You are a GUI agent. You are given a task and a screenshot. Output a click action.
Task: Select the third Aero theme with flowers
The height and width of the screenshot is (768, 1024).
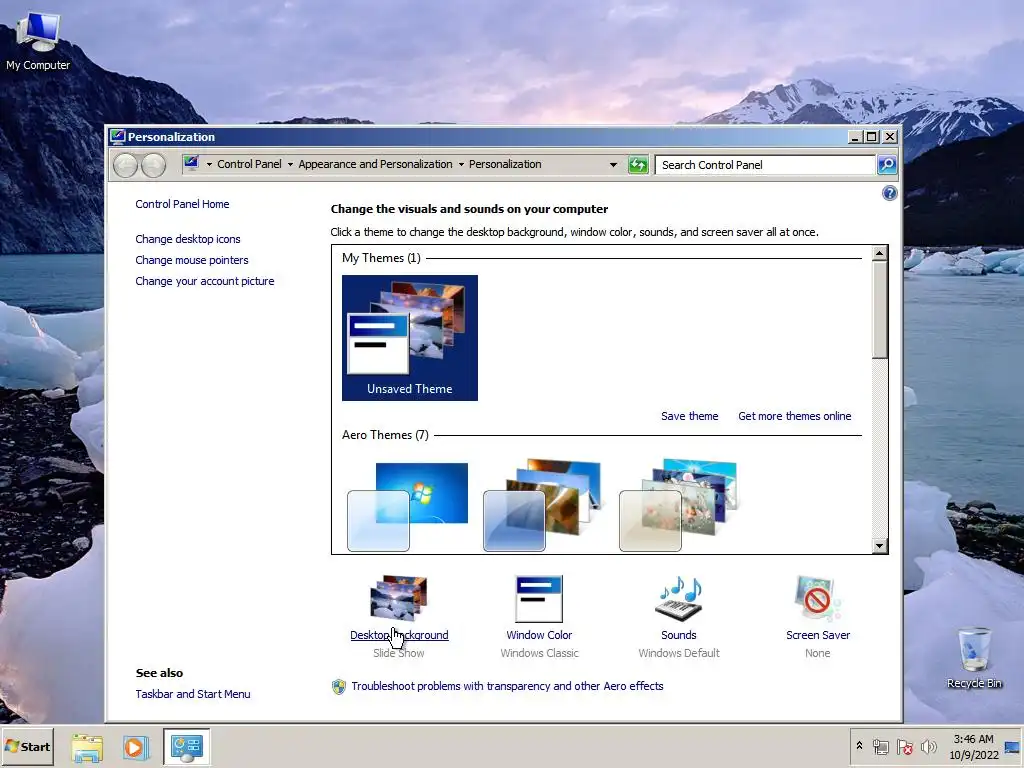679,505
